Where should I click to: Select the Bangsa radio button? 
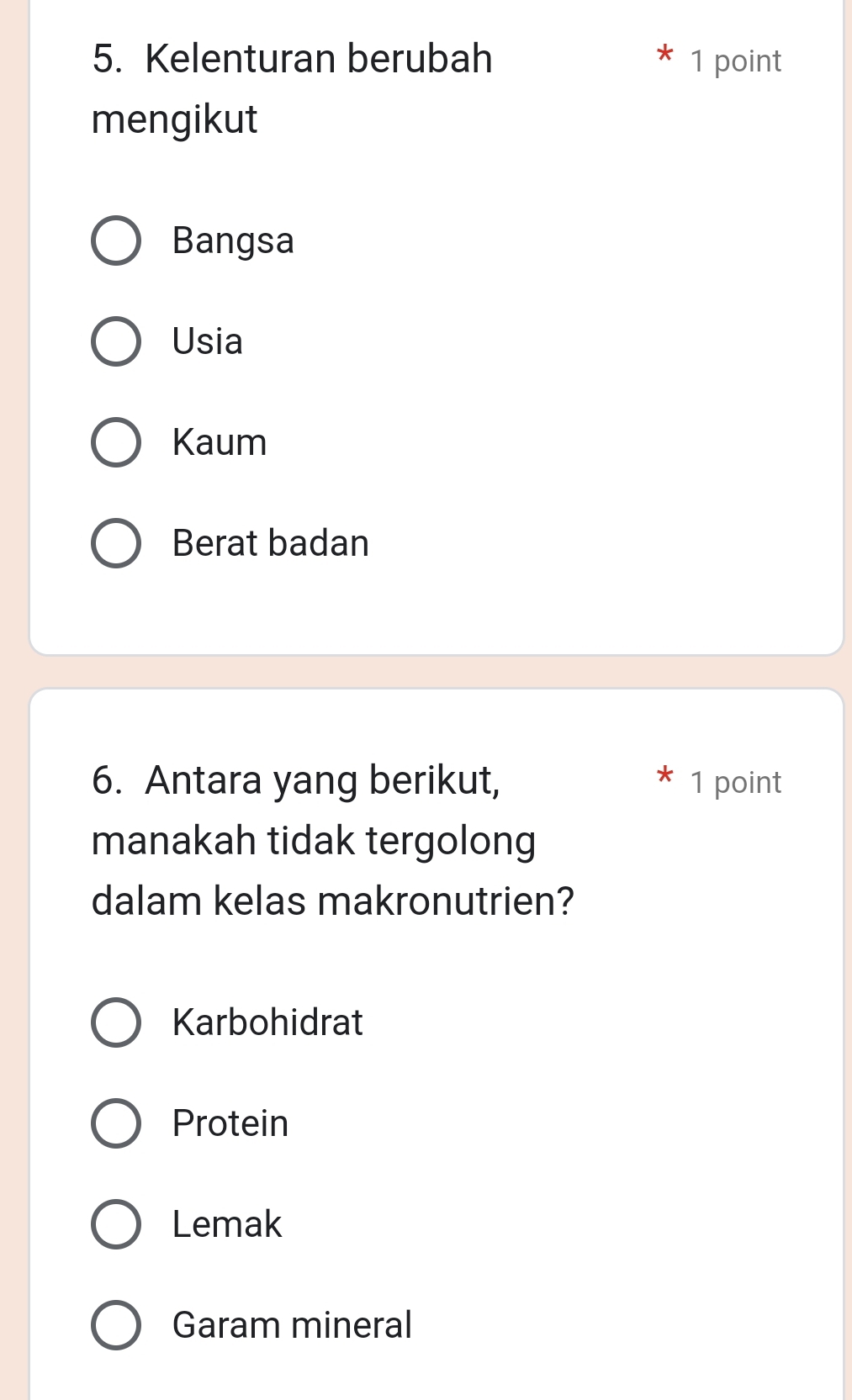[116, 240]
